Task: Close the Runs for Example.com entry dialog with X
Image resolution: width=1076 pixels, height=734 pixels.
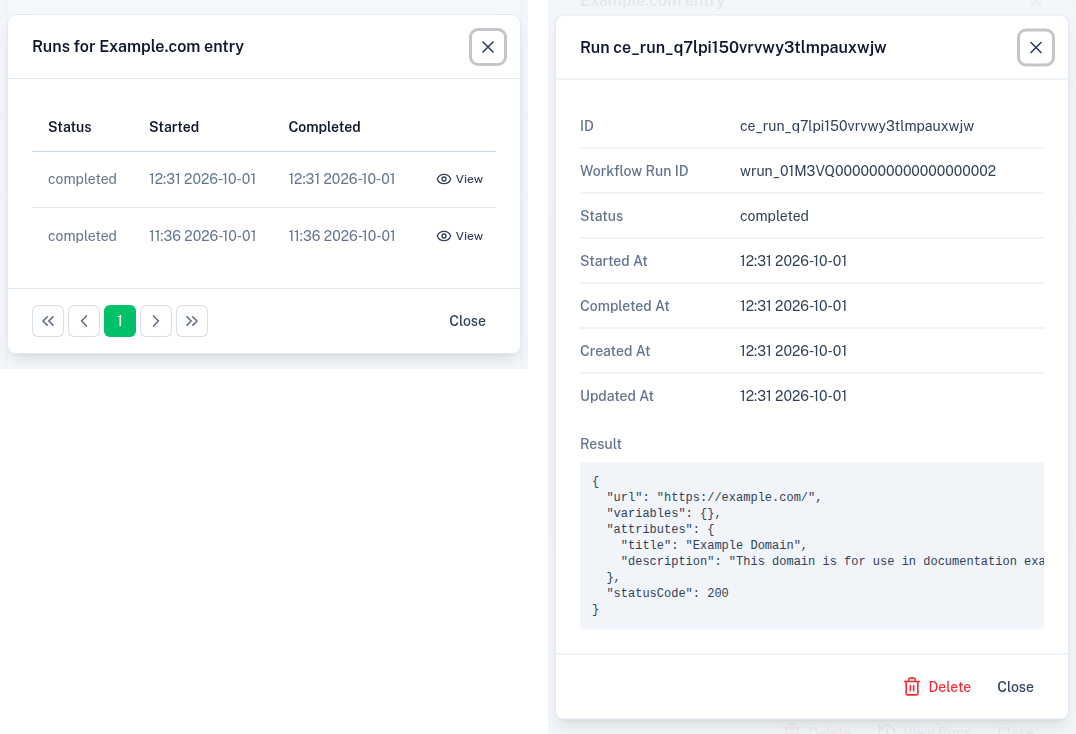Action: pyautogui.click(x=488, y=47)
